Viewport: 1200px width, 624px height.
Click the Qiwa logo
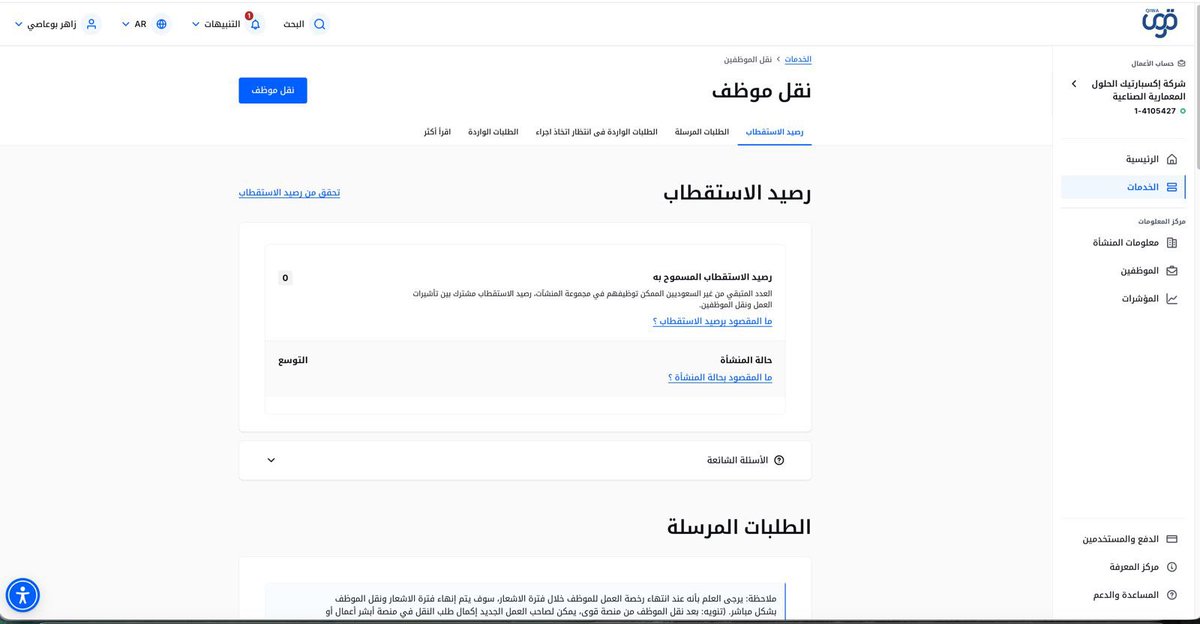(x=1159, y=22)
